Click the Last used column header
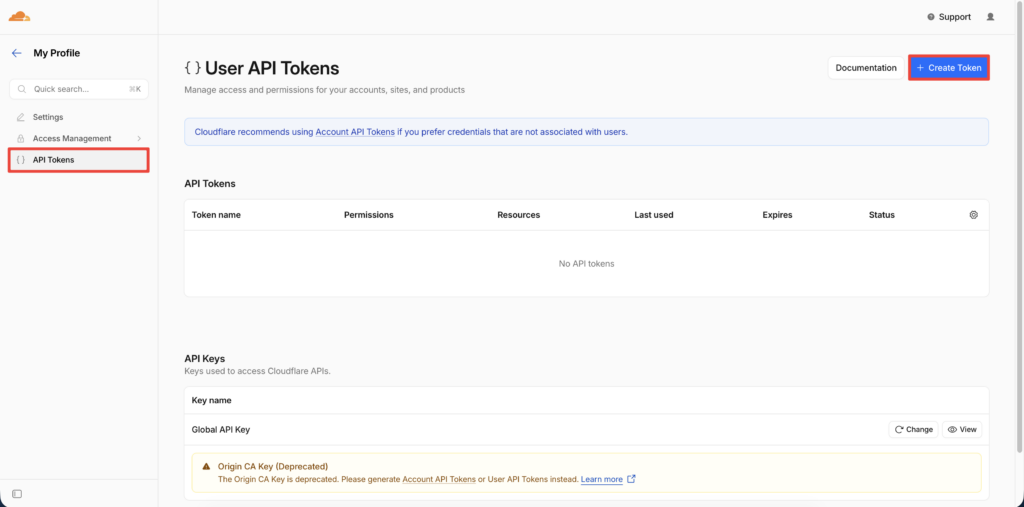 (x=654, y=215)
